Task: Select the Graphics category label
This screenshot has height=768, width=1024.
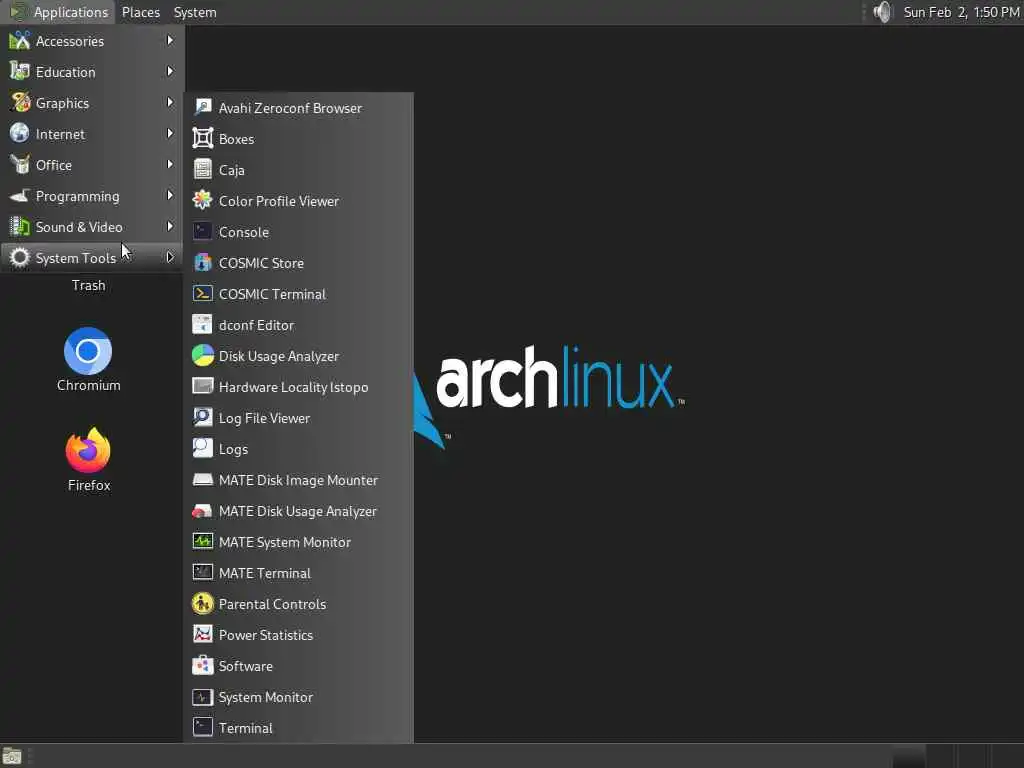Action: pos(62,103)
